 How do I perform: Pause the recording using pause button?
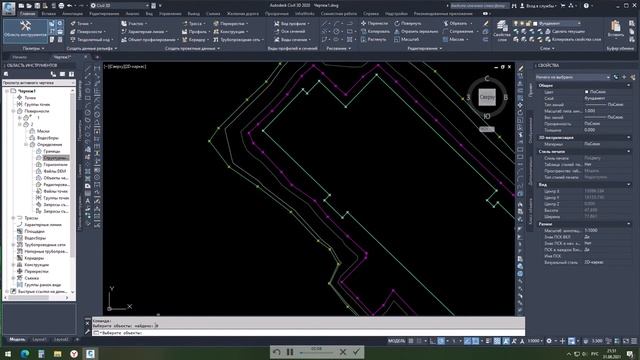click(290, 352)
